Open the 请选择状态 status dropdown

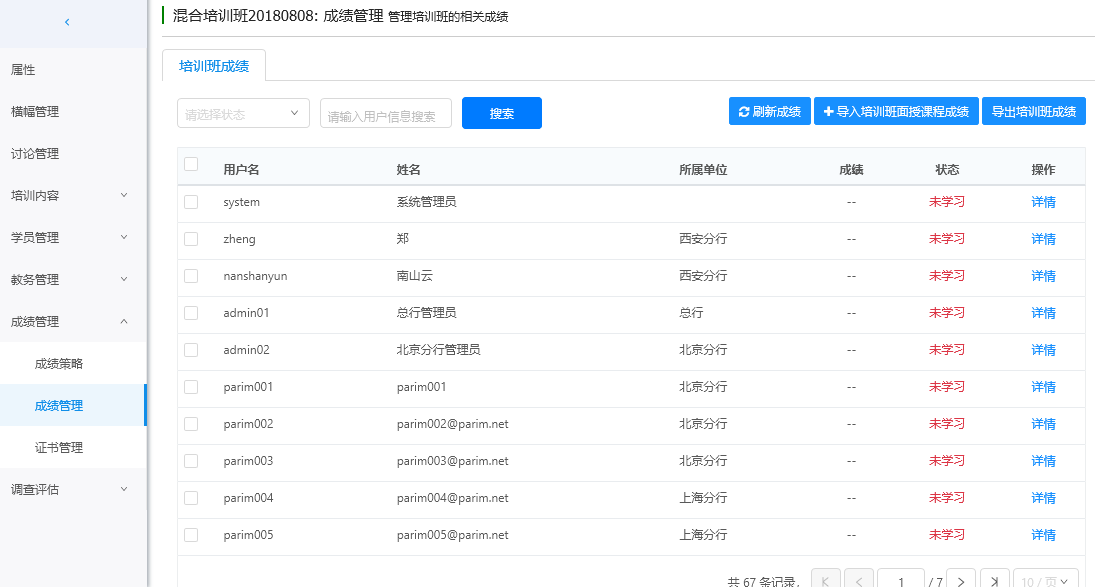[x=243, y=114]
